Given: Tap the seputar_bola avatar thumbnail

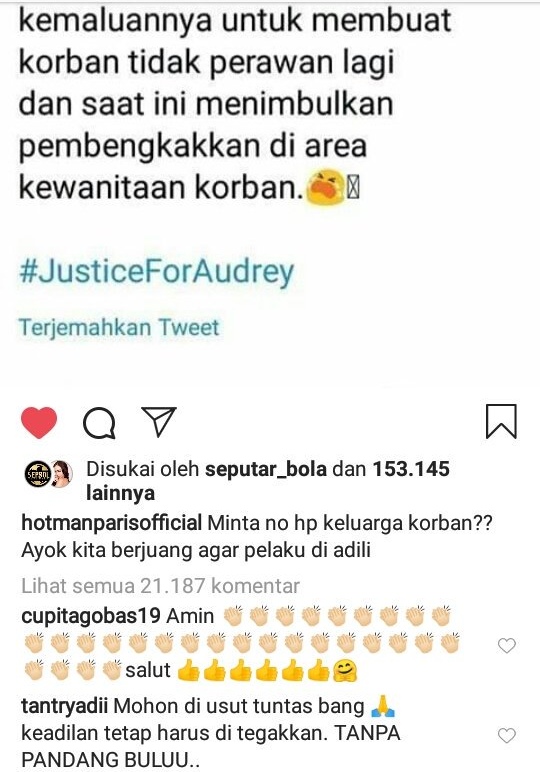Looking at the screenshot, I should [37, 474].
